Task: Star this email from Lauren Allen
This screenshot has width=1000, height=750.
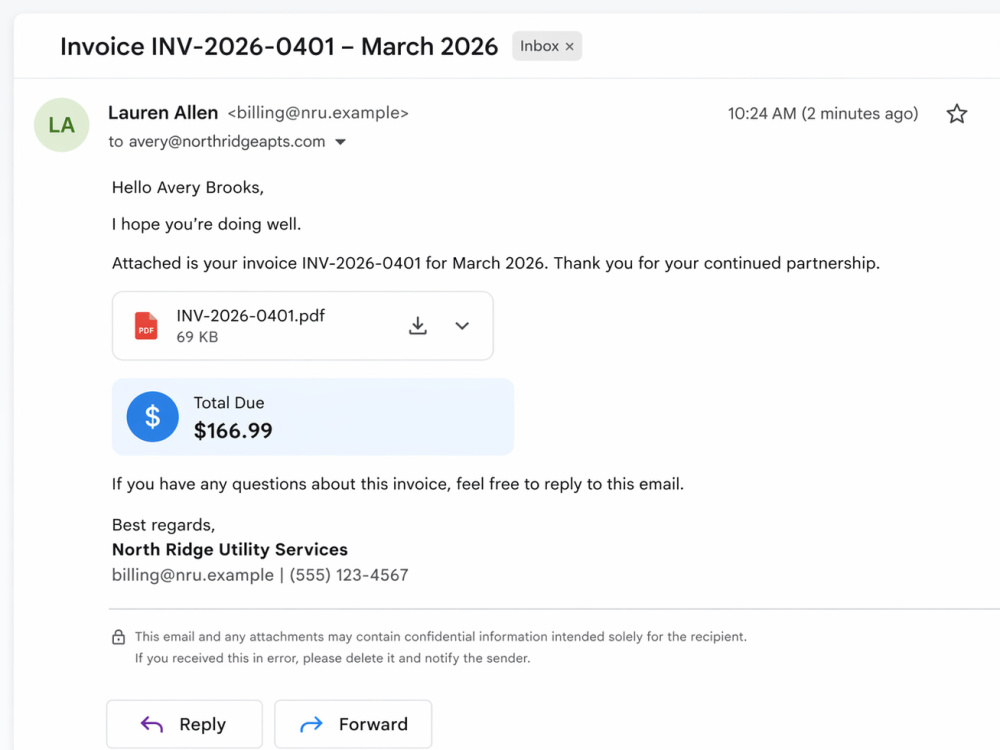Action: (956, 114)
